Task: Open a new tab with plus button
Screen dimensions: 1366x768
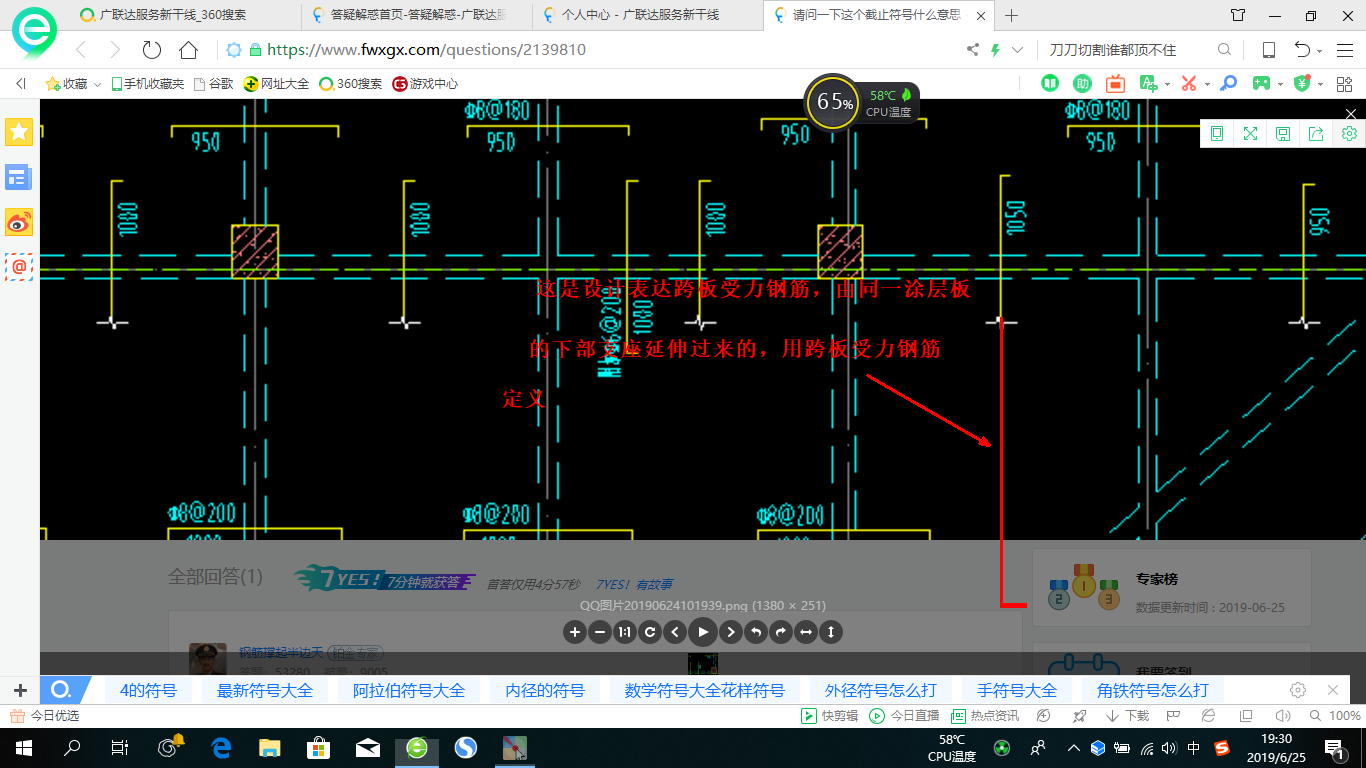Action: coord(1011,15)
